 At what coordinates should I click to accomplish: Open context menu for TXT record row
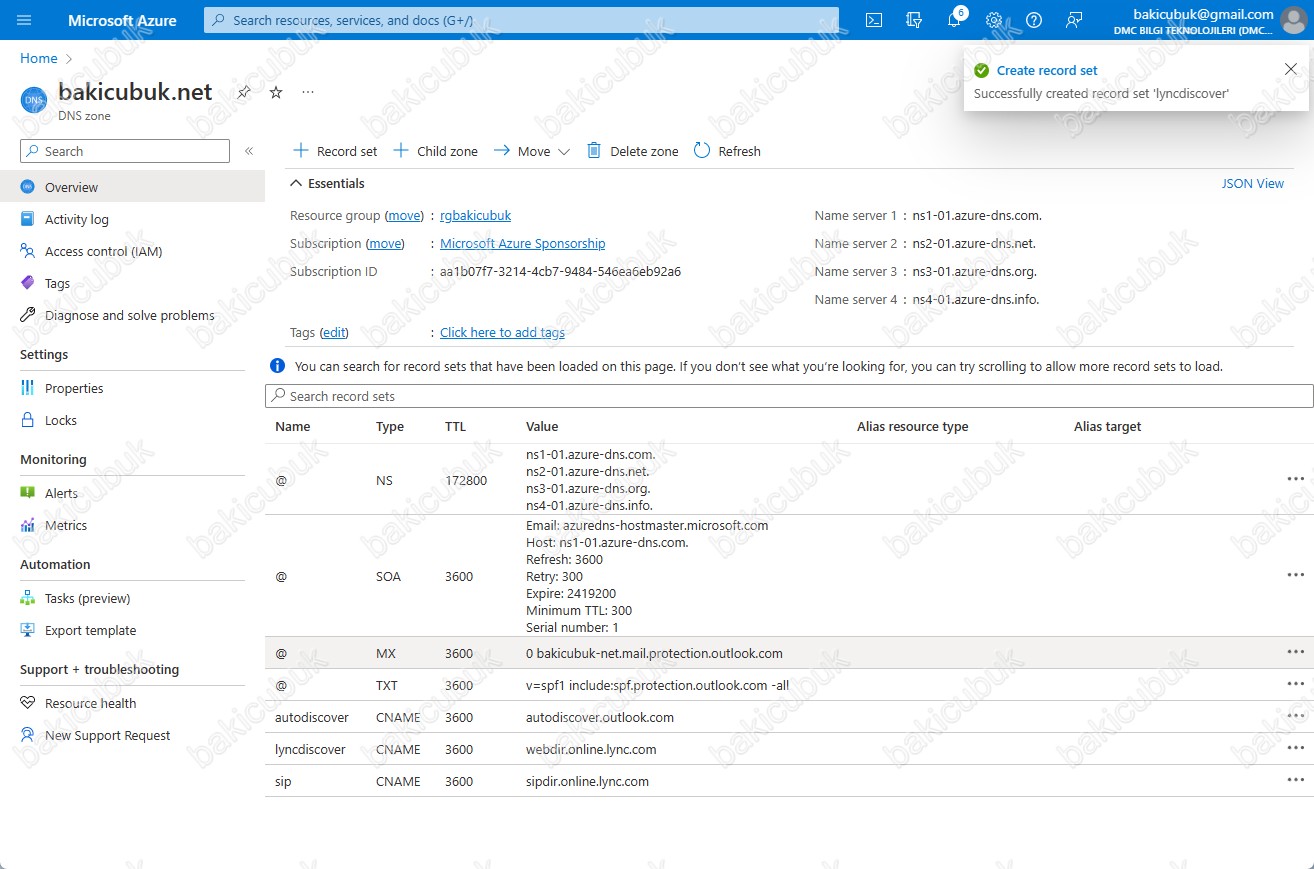pos(1296,684)
